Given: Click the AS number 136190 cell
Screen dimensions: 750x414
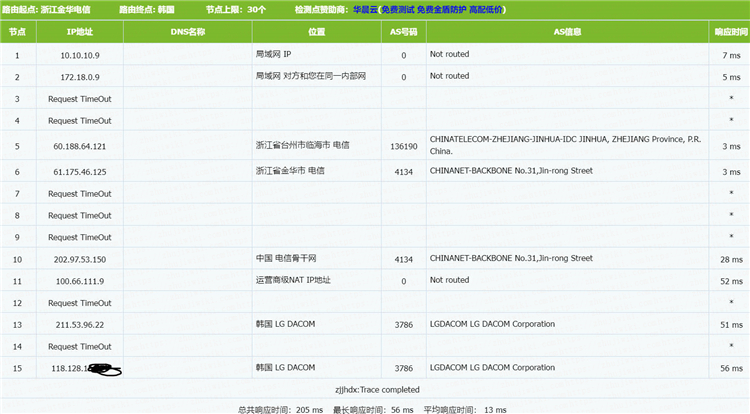Looking at the screenshot, I should pyautogui.click(x=403, y=146).
